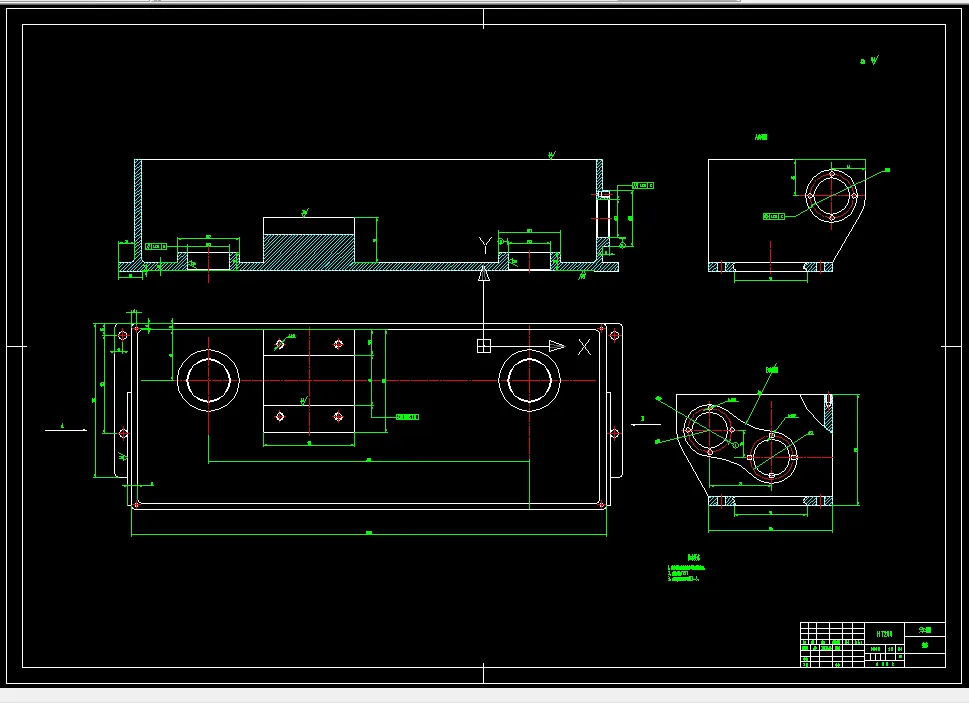Select the tolerance frame at section view right boss
The width and height of the screenshot is (969, 705).
[643, 185]
